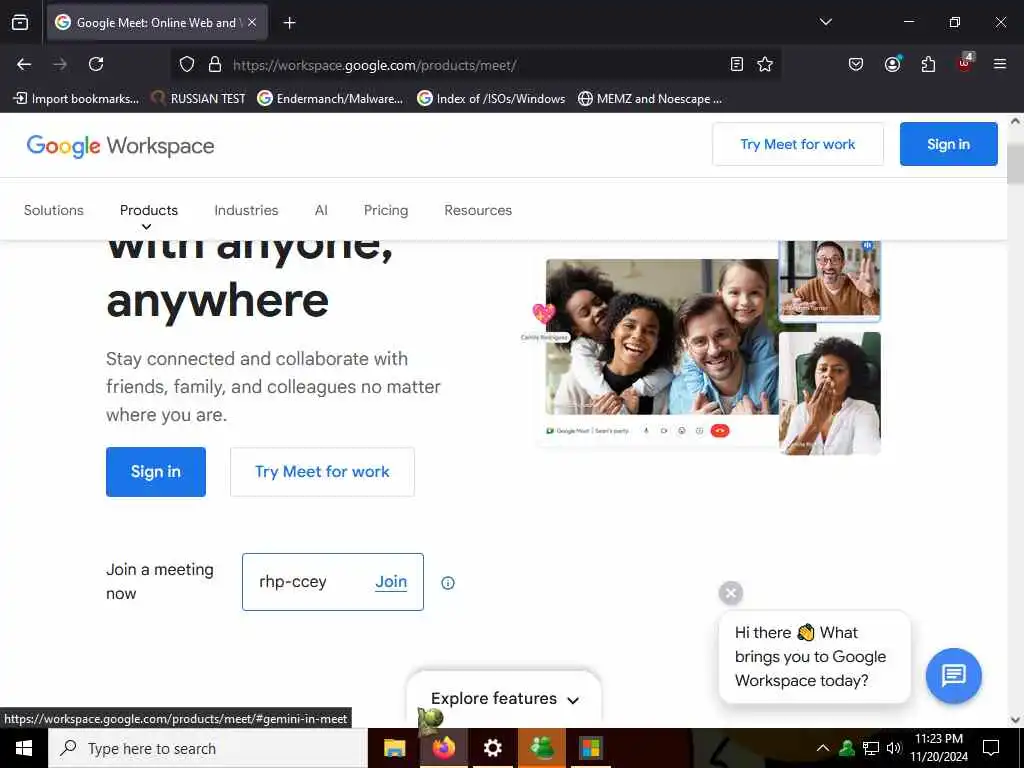Screen dimensions: 1024x768
Task: Click the blue Sign in button below the headline
Action: [156, 472]
